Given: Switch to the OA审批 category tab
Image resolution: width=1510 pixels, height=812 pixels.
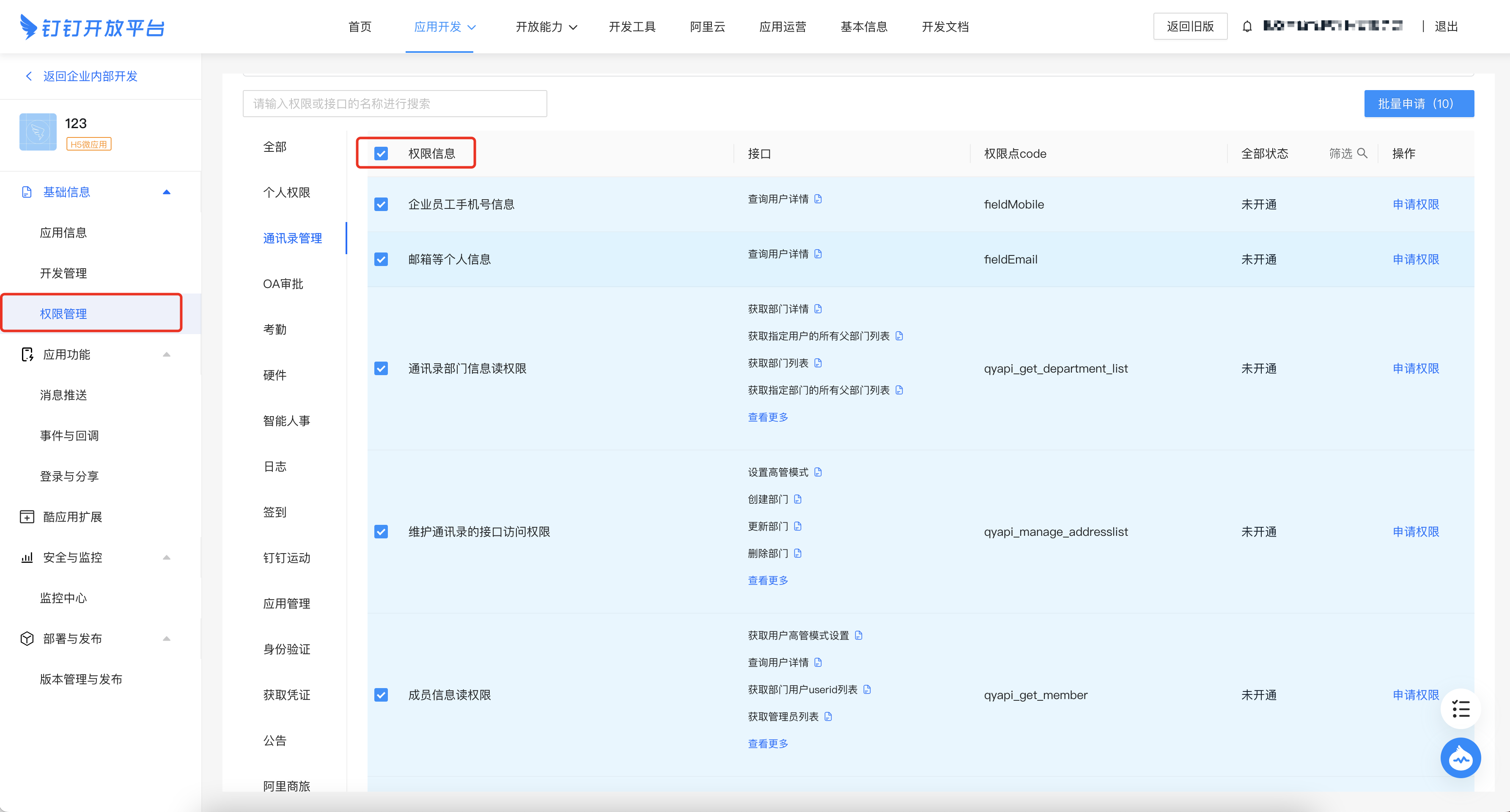Looking at the screenshot, I should [x=283, y=284].
